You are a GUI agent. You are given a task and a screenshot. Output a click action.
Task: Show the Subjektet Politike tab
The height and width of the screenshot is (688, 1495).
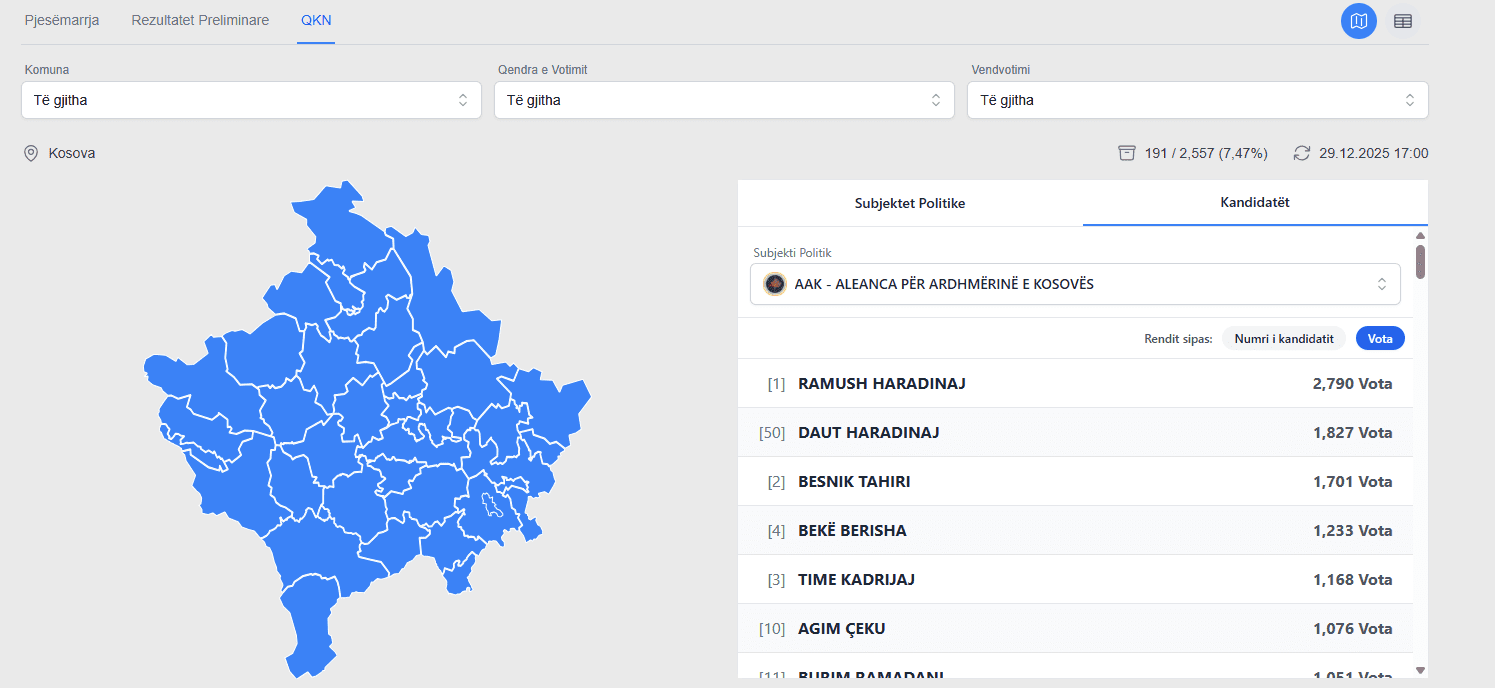pos(910,203)
